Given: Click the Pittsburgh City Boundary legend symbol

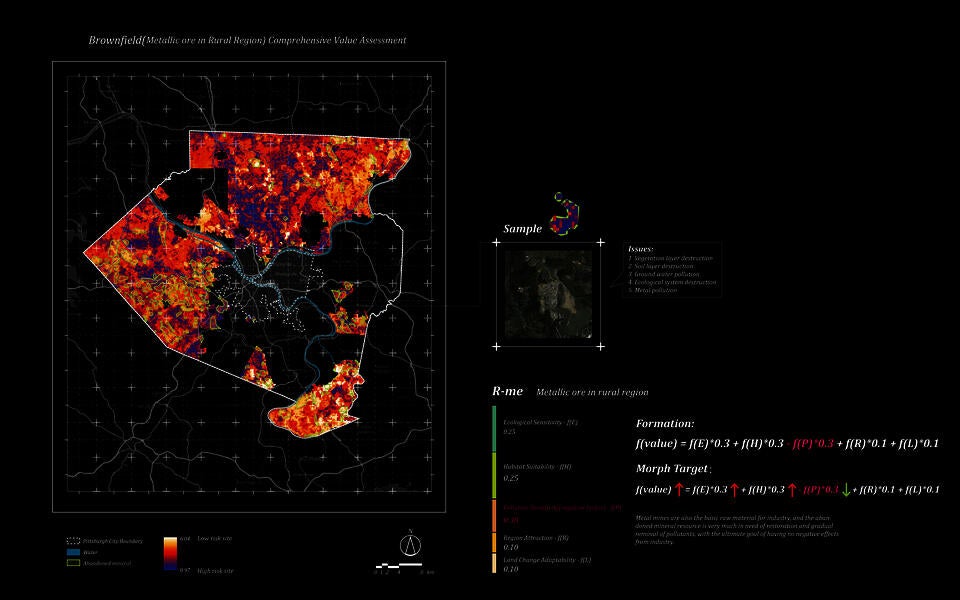Looking at the screenshot, I should pos(73,541).
